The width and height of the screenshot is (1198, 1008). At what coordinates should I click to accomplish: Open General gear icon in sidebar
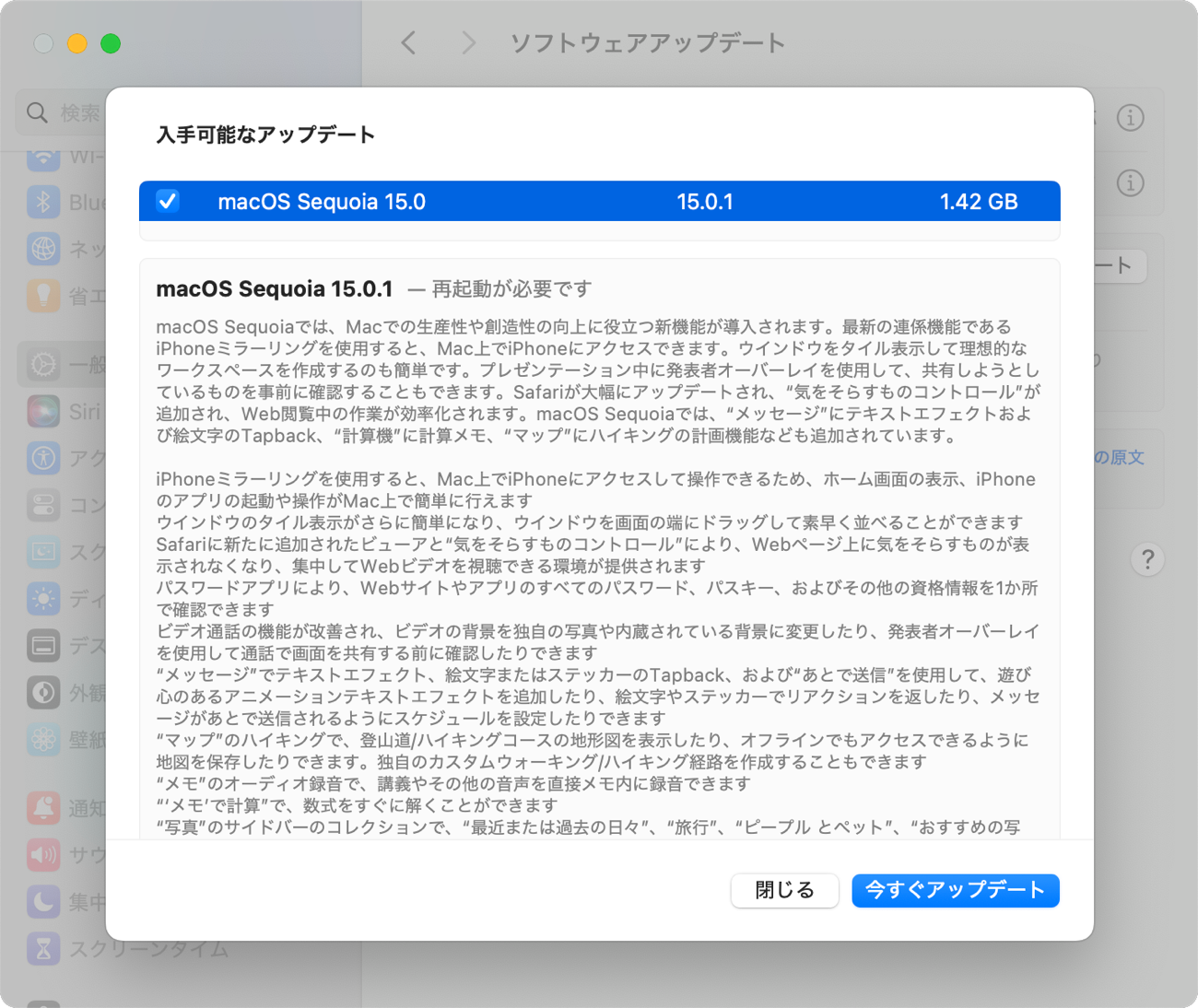(x=43, y=364)
